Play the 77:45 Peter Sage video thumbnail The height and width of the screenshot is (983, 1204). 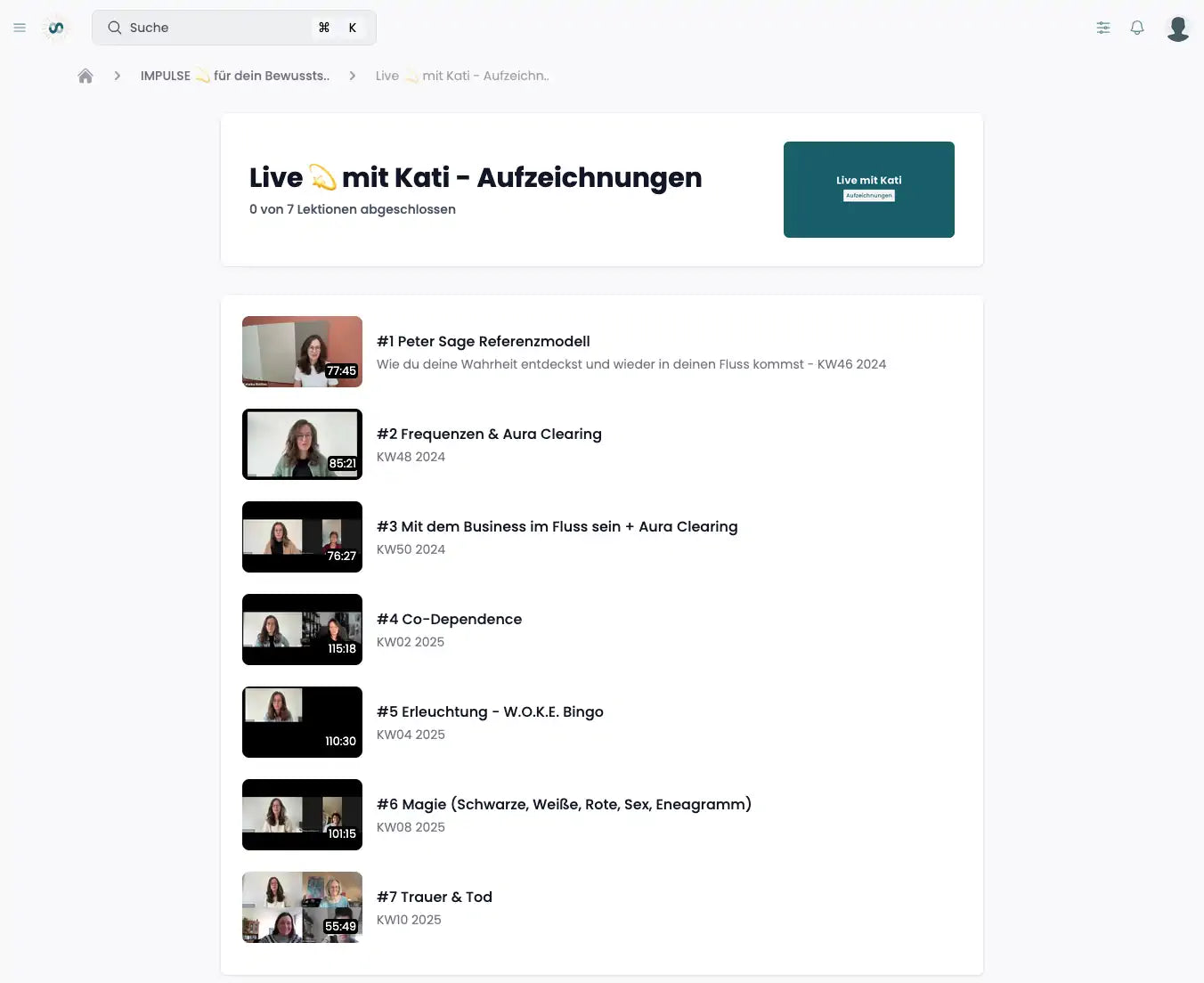[302, 352]
